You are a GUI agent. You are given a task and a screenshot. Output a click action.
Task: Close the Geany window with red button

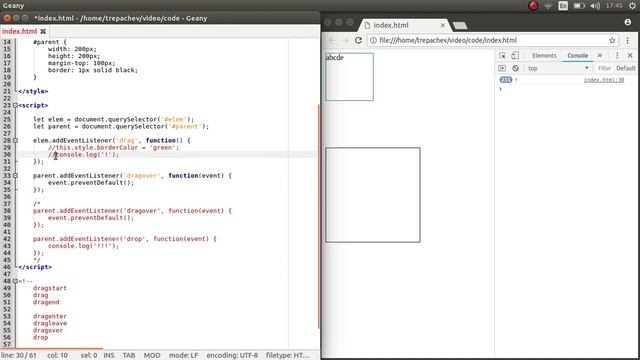(x=7, y=18)
